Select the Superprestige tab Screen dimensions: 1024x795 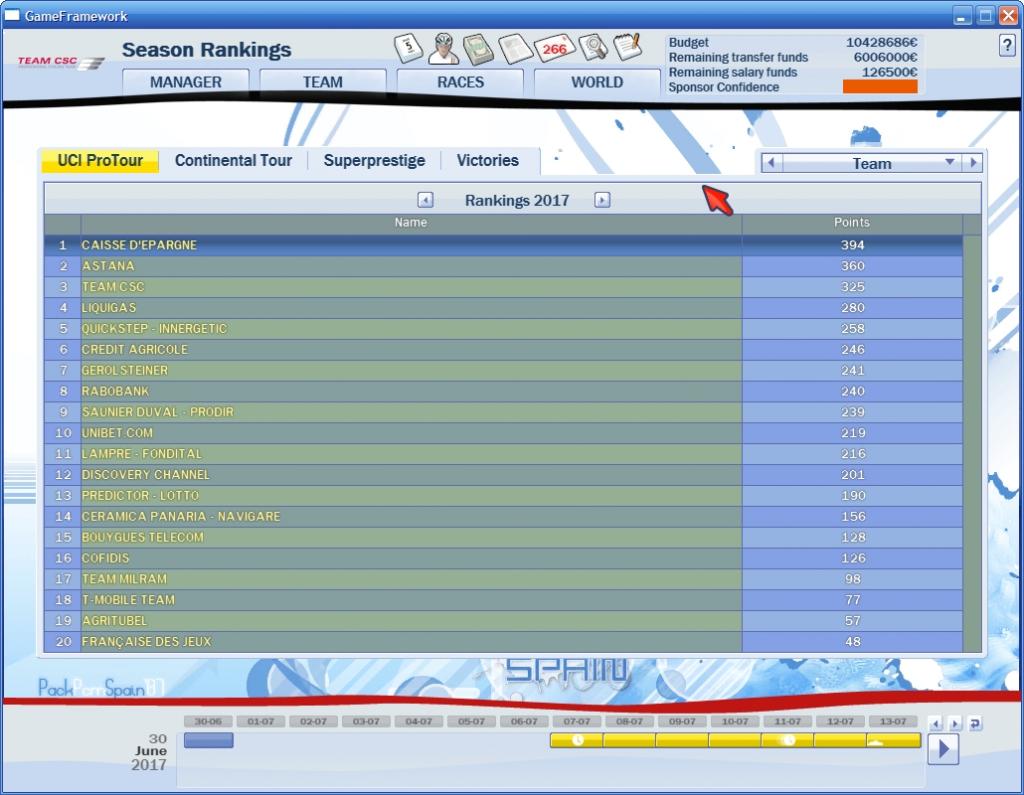pyautogui.click(x=374, y=160)
